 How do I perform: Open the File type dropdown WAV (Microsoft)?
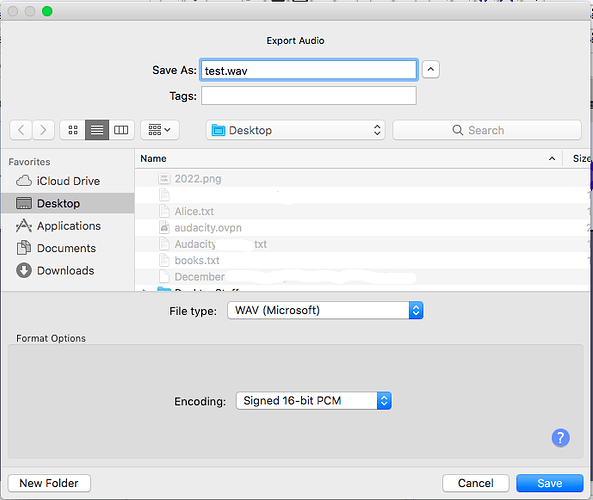[x=325, y=310]
